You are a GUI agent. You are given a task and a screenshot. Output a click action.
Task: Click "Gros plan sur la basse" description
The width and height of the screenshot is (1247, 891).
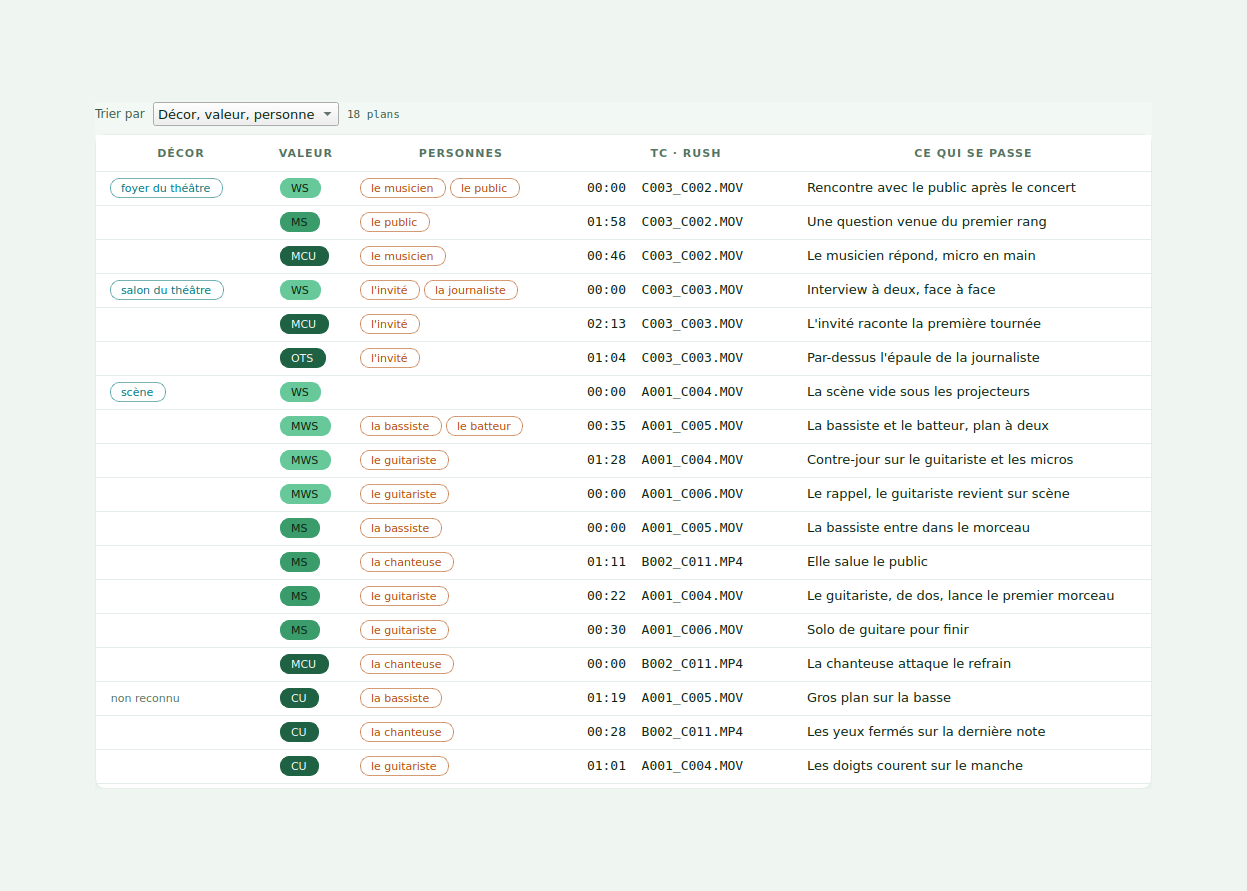[x=879, y=698]
